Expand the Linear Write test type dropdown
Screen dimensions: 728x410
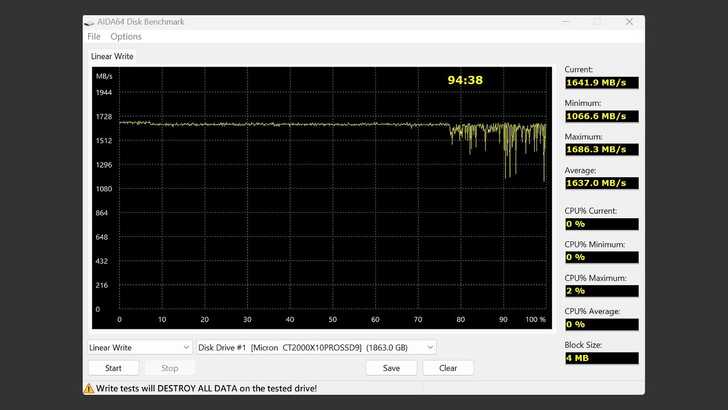tap(139, 347)
